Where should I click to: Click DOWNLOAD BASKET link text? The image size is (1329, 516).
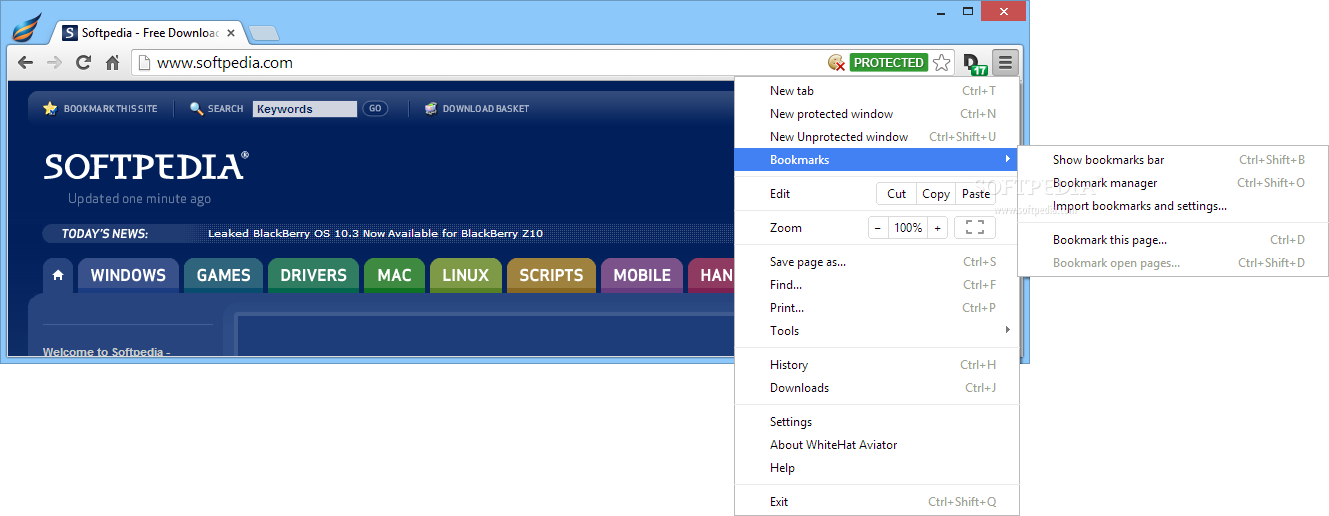coord(486,109)
